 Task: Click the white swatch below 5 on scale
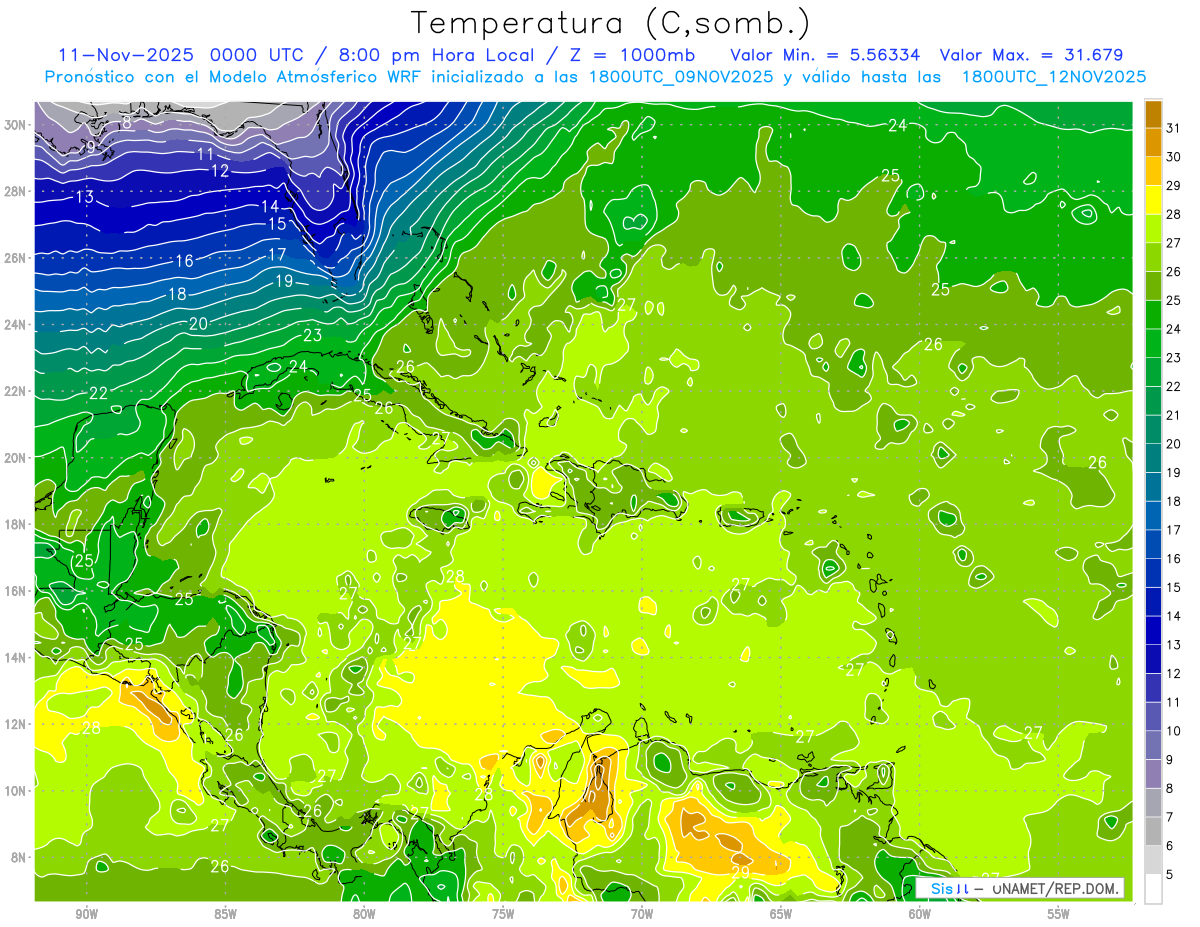pos(1153,888)
